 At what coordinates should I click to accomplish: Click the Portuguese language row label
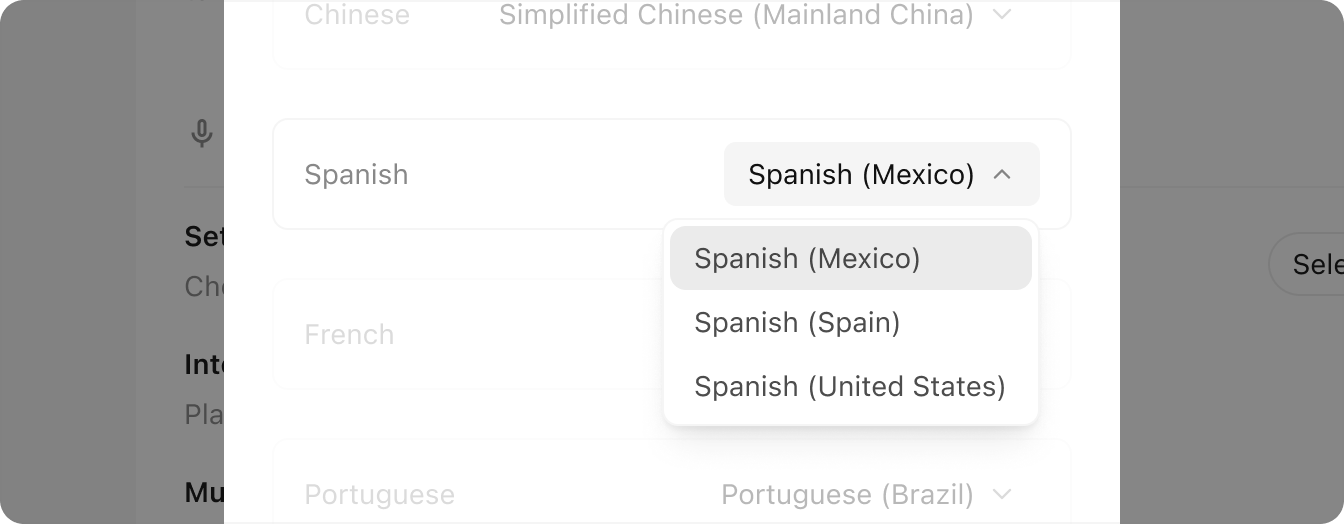pos(379,494)
